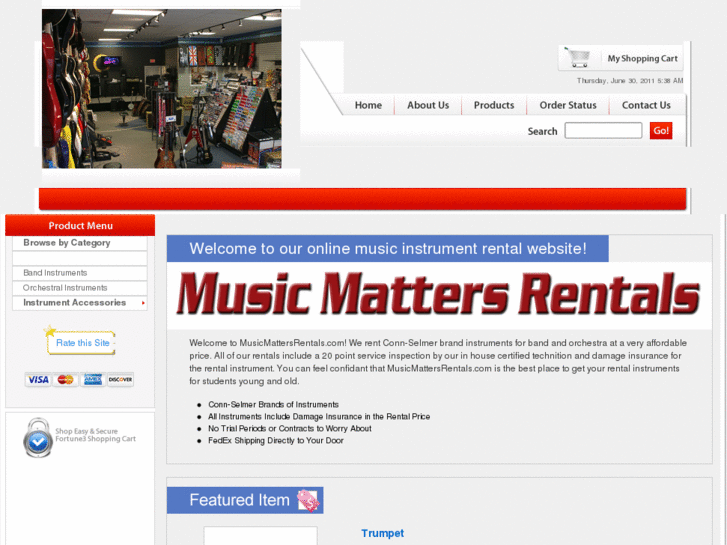The image size is (727, 545).
Task: Open the Contact Us page
Action: coord(646,105)
